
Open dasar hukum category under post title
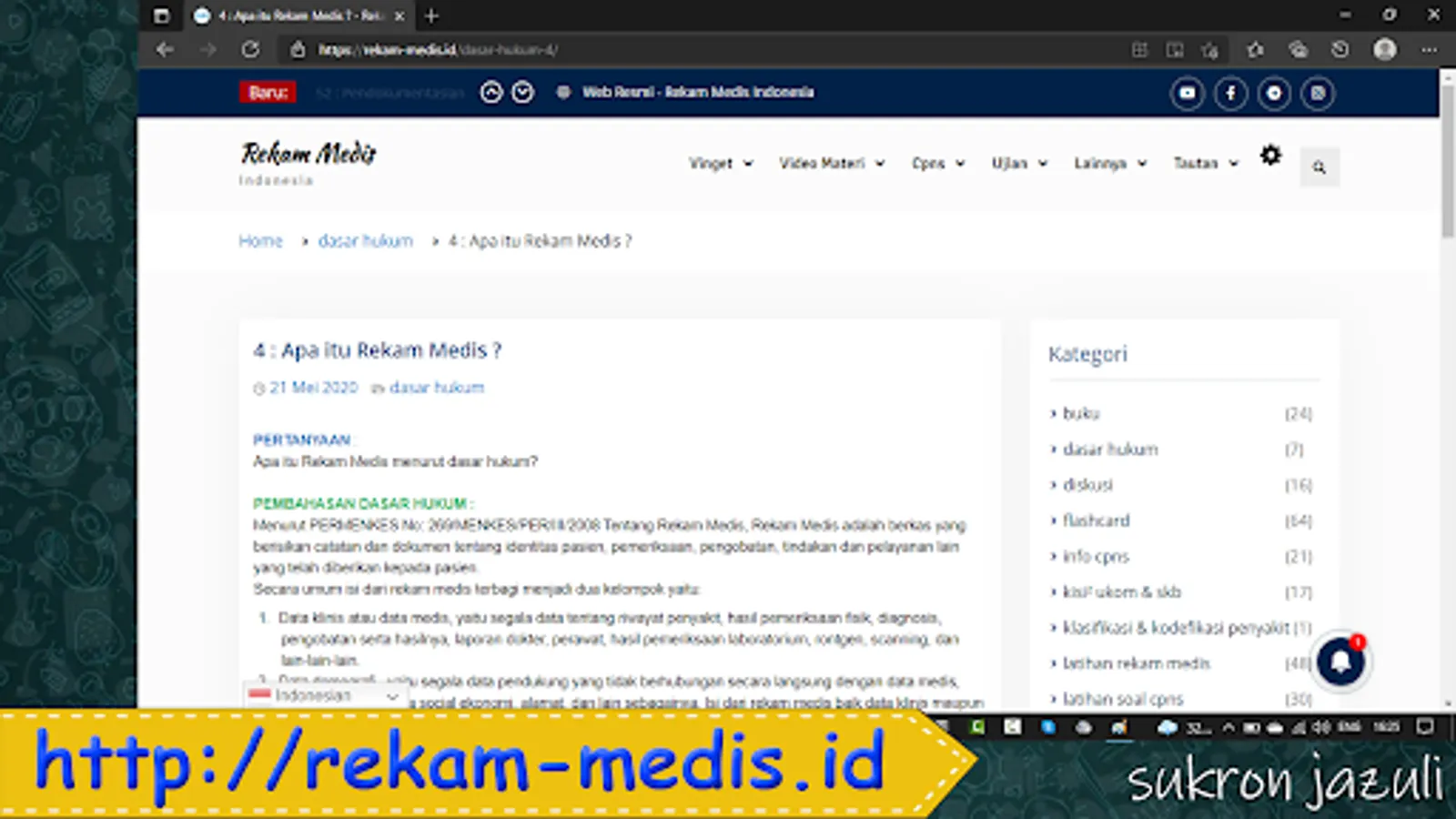[x=437, y=388]
